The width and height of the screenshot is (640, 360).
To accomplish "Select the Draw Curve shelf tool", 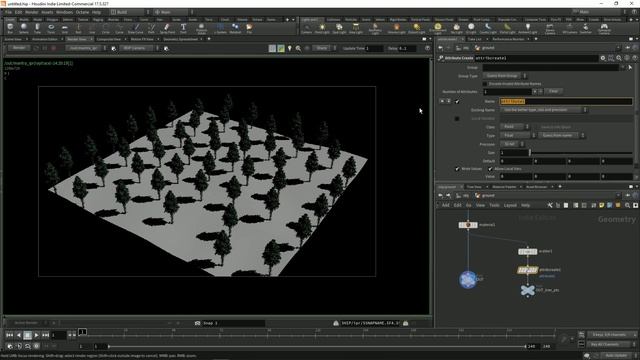I will [136, 28].
